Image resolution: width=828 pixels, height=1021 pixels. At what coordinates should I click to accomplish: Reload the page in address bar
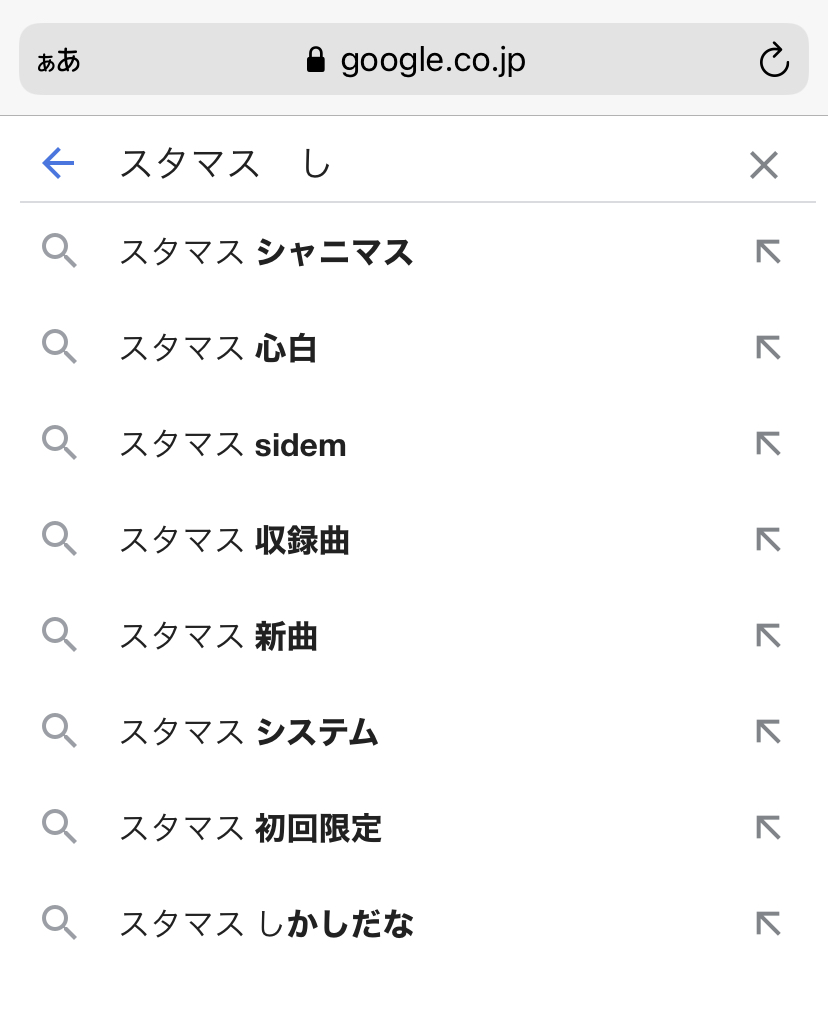(x=774, y=61)
